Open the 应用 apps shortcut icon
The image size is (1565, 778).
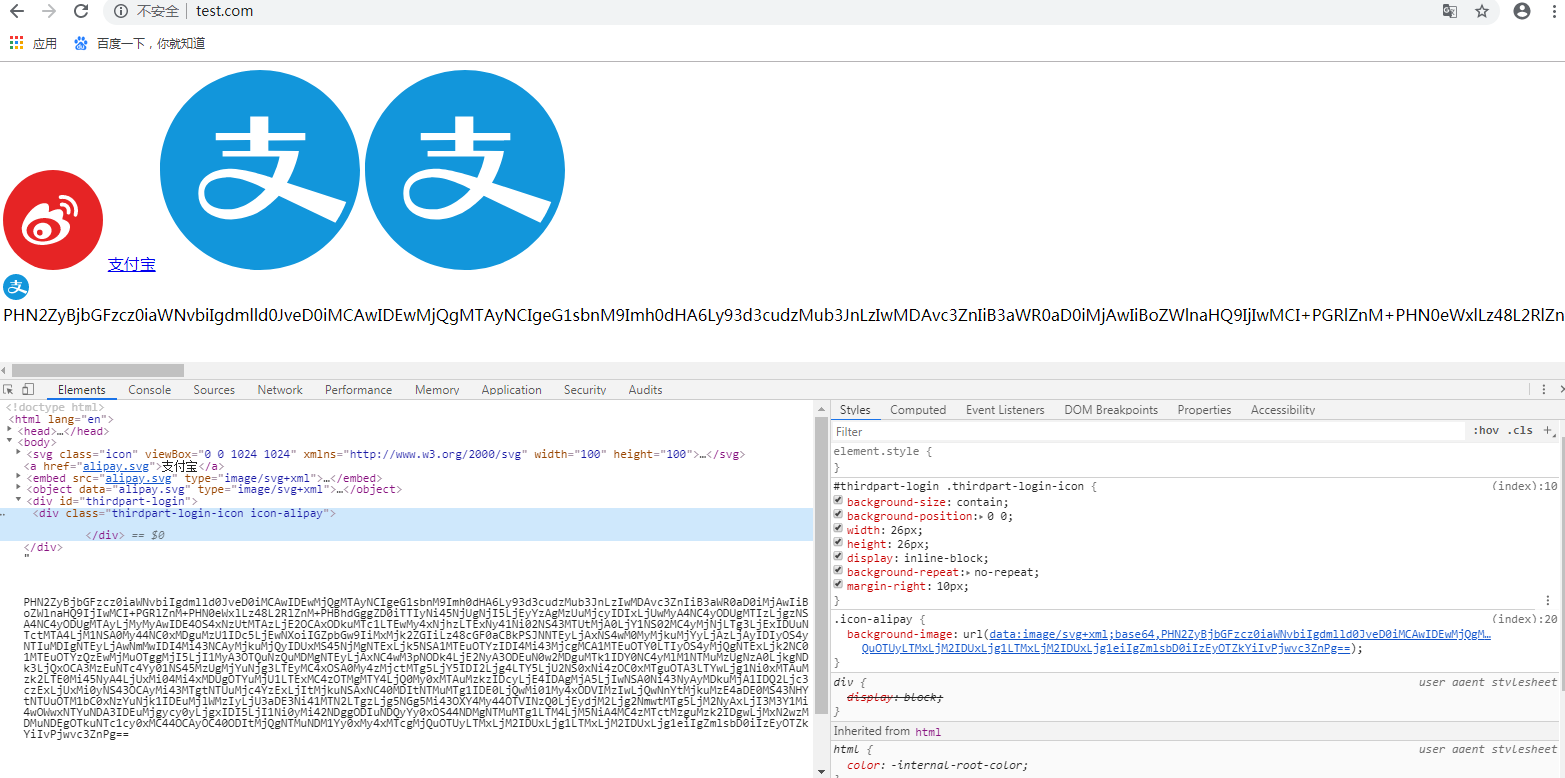[16, 43]
